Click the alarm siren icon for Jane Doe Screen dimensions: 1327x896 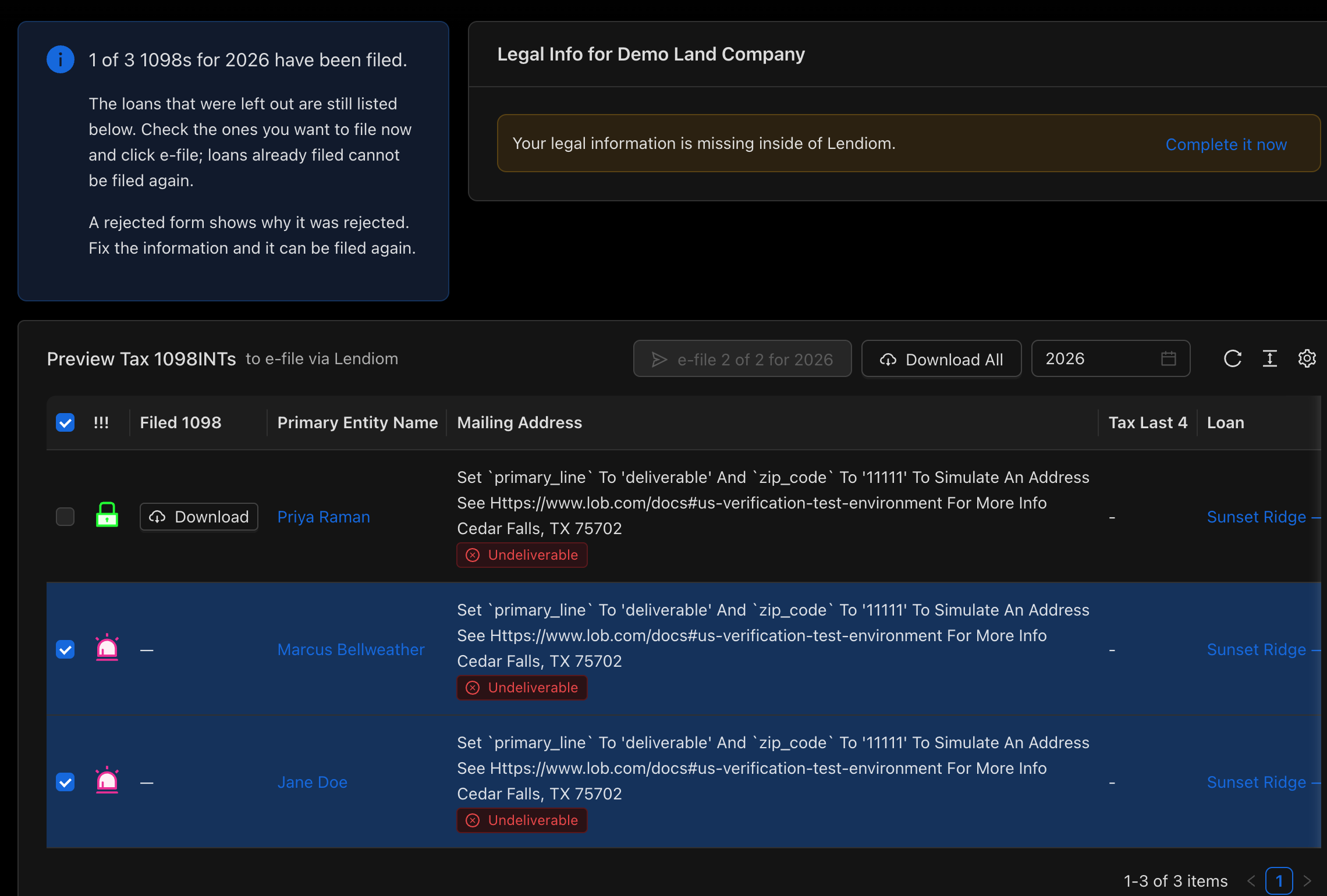click(107, 780)
